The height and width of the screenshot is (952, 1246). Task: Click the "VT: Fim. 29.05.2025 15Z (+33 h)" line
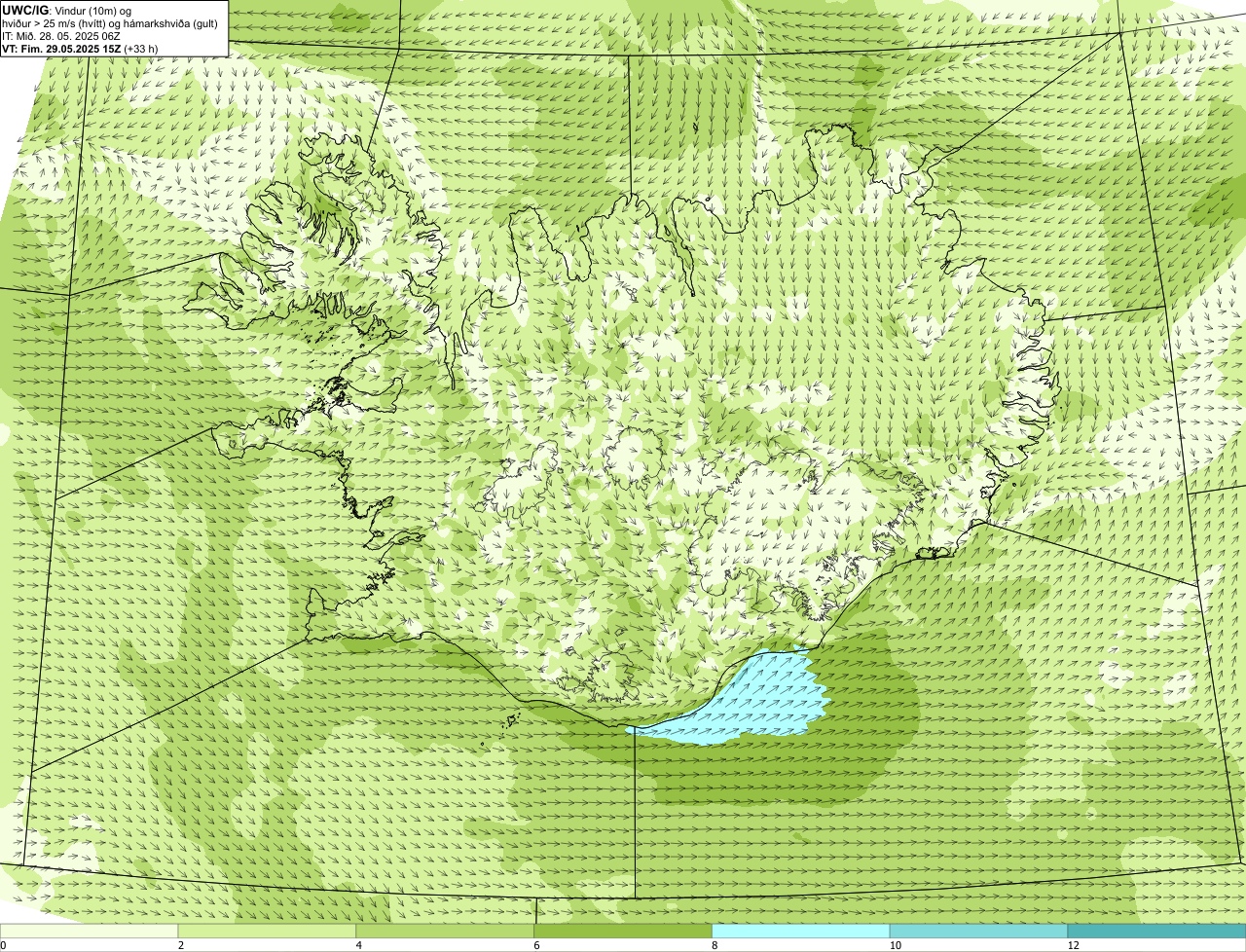coord(80,48)
